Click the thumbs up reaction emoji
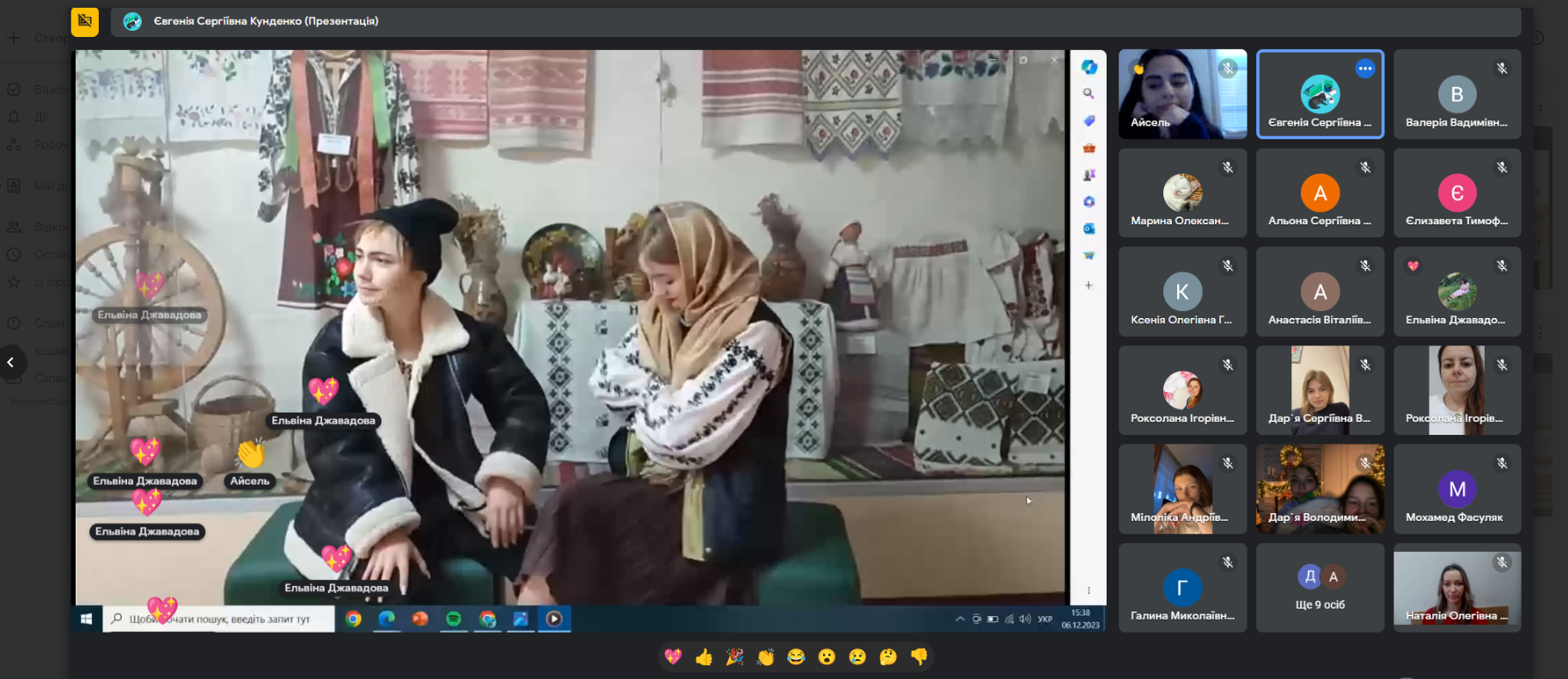1568x679 pixels. click(x=705, y=657)
